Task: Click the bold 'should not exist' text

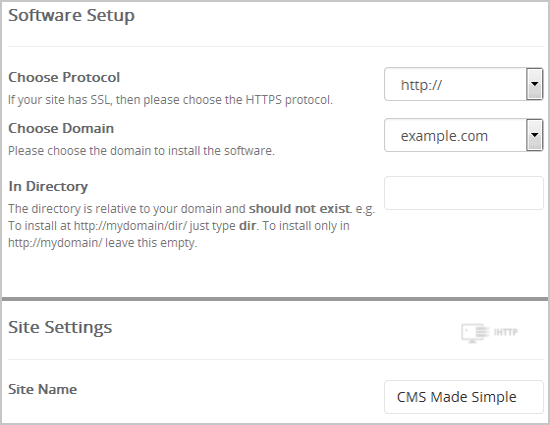Action: (x=299, y=209)
